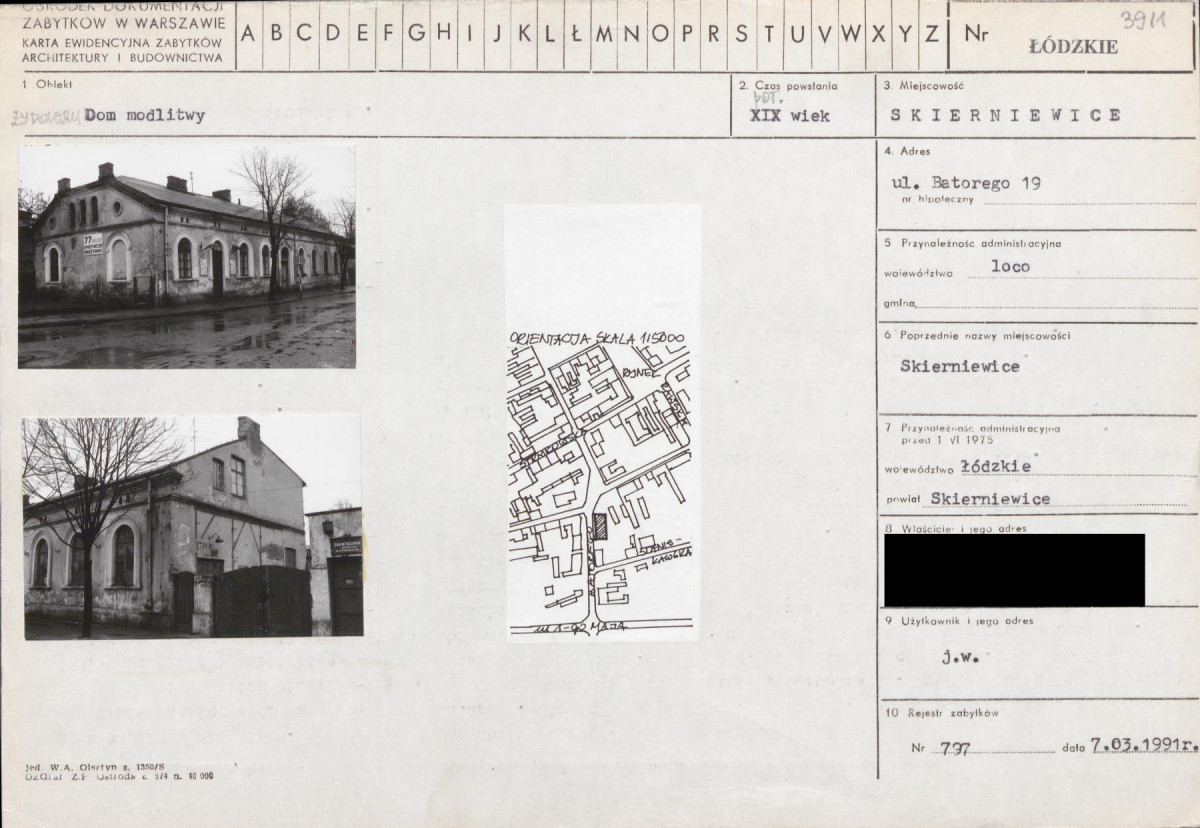Open the top photo of the prayer house
The height and width of the screenshot is (828, 1200).
tap(187, 256)
